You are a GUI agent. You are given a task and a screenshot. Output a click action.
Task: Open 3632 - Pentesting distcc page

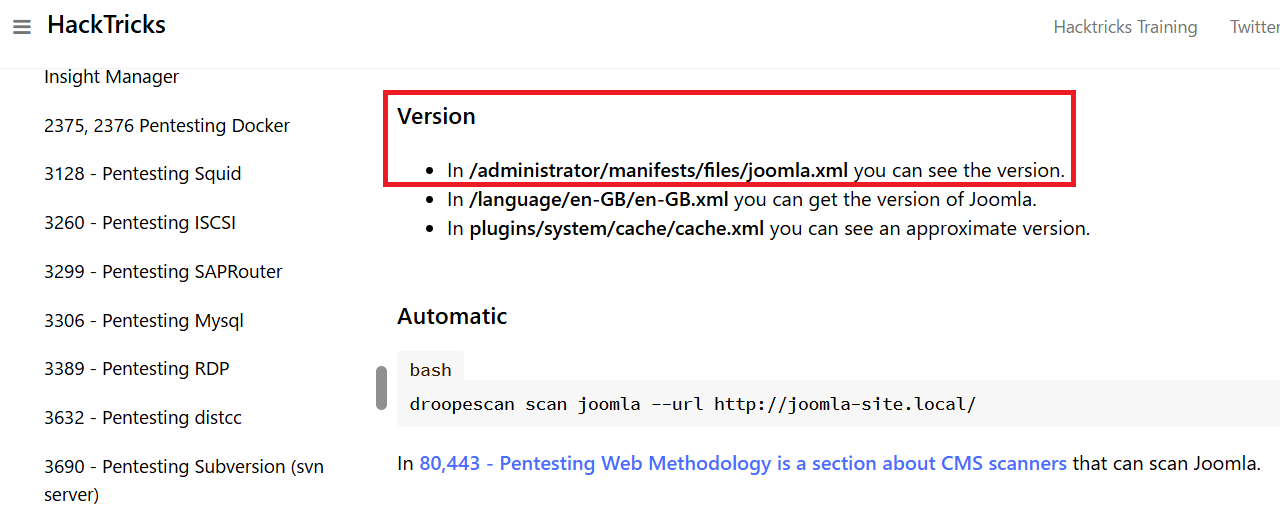pos(142,418)
